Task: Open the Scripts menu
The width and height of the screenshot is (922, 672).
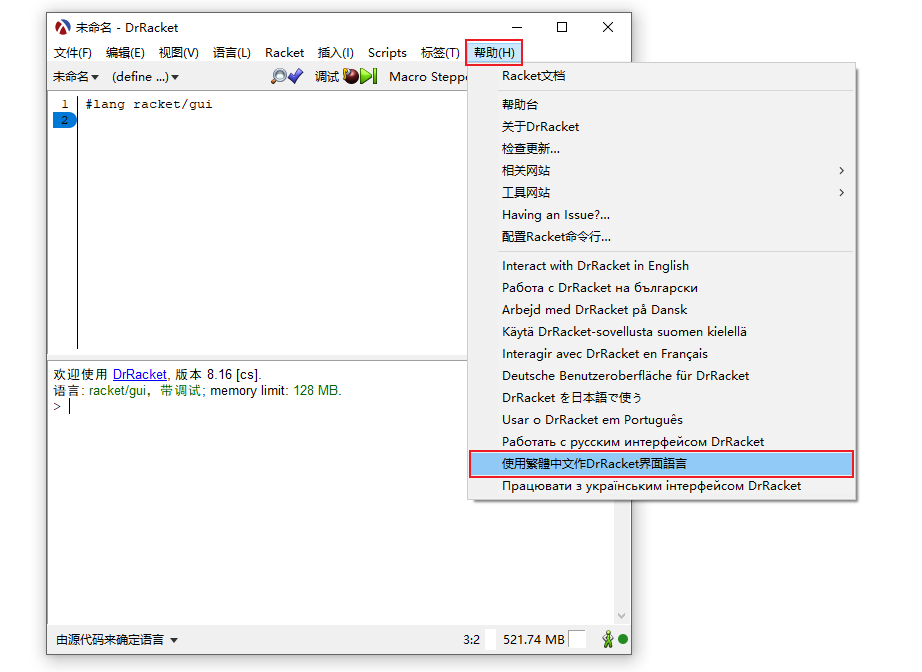Action: coord(387,53)
